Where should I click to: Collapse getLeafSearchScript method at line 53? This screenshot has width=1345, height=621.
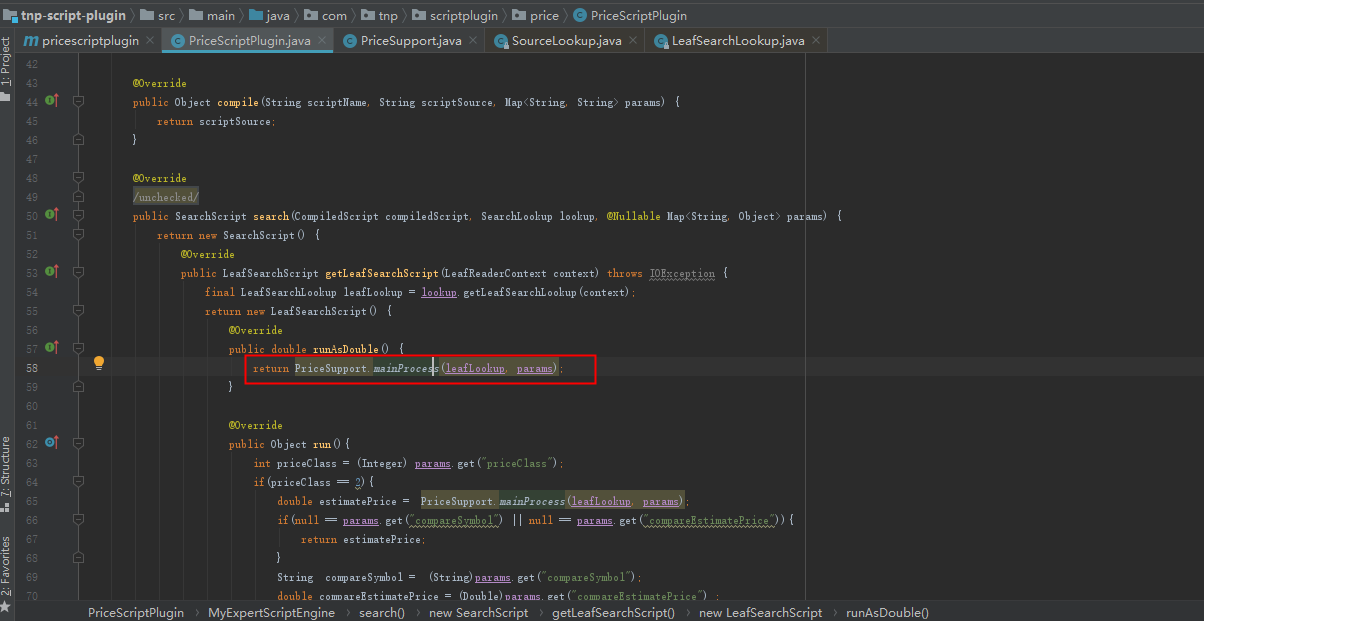pos(79,272)
